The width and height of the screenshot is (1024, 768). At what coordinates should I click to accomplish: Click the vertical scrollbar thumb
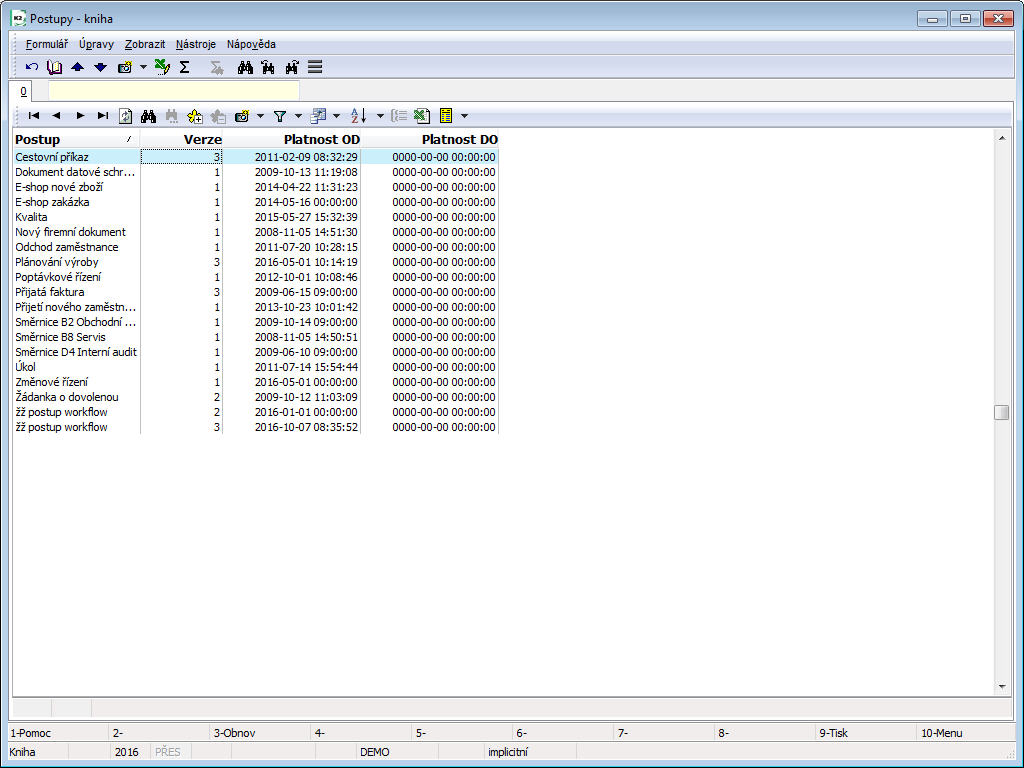[1002, 413]
